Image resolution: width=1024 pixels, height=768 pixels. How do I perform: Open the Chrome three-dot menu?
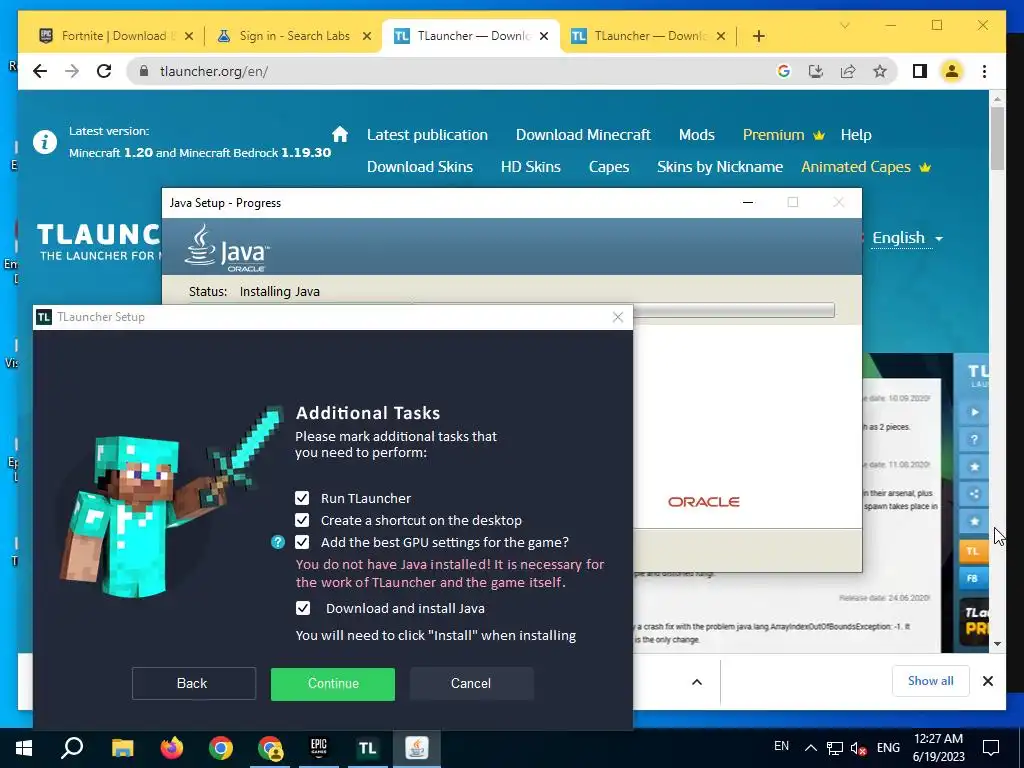pyautogui.click(x=984, y=71)
